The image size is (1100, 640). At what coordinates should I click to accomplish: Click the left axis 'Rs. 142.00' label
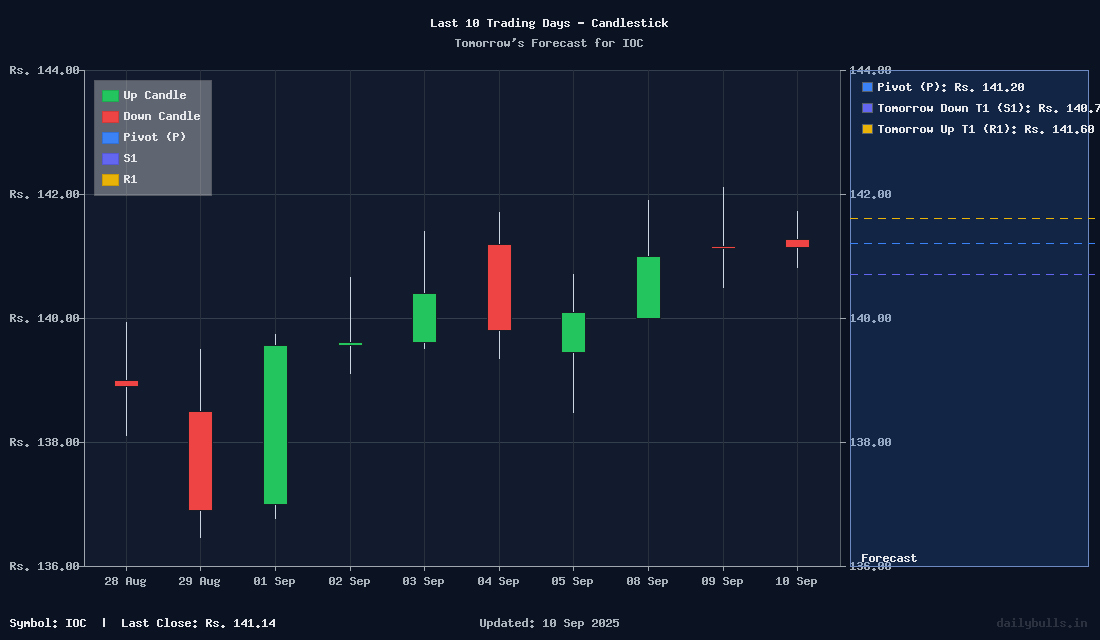tap(44, 194)
